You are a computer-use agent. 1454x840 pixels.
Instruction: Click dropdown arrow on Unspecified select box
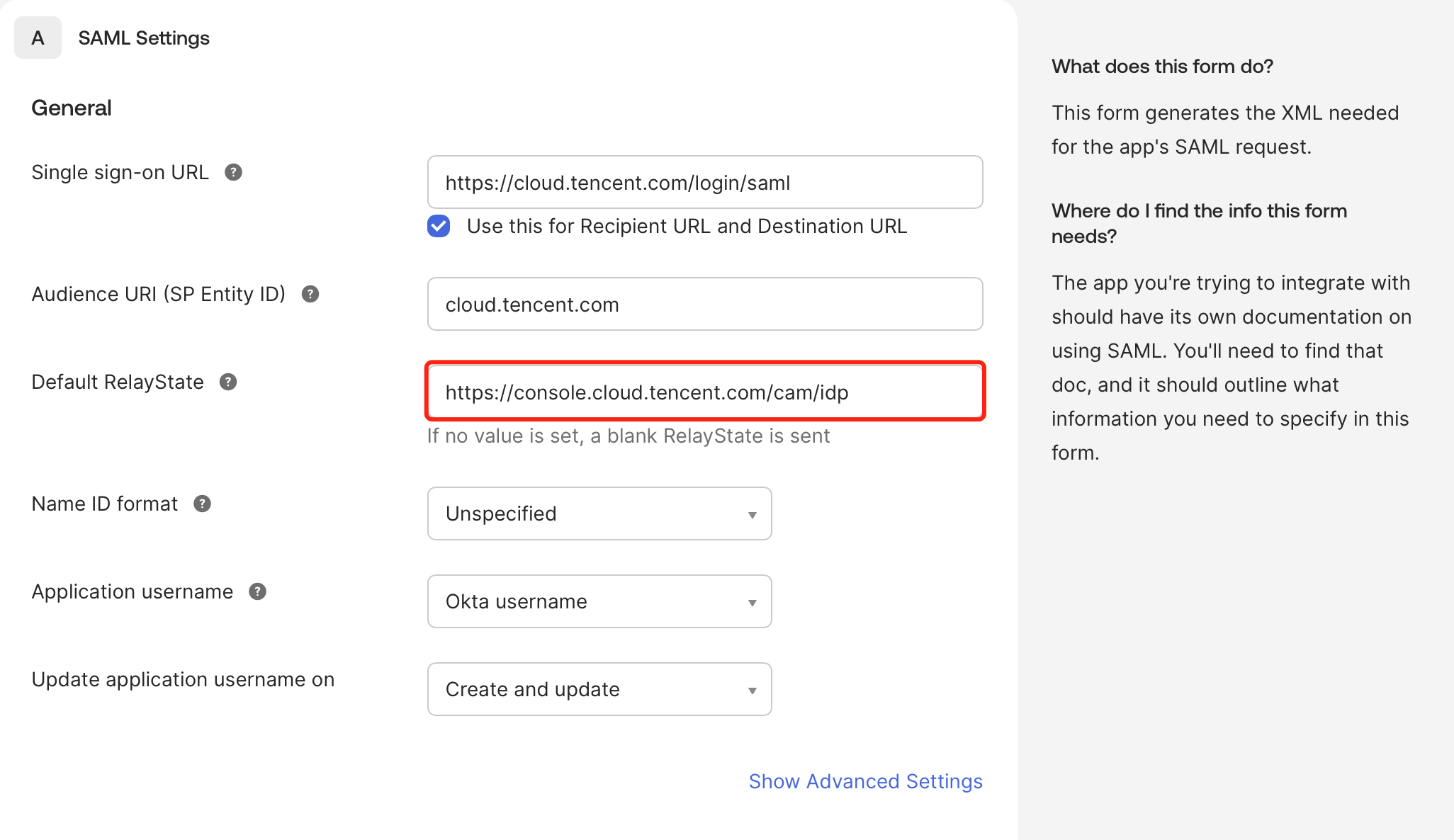pyautogui.click(x=752, y=514)
